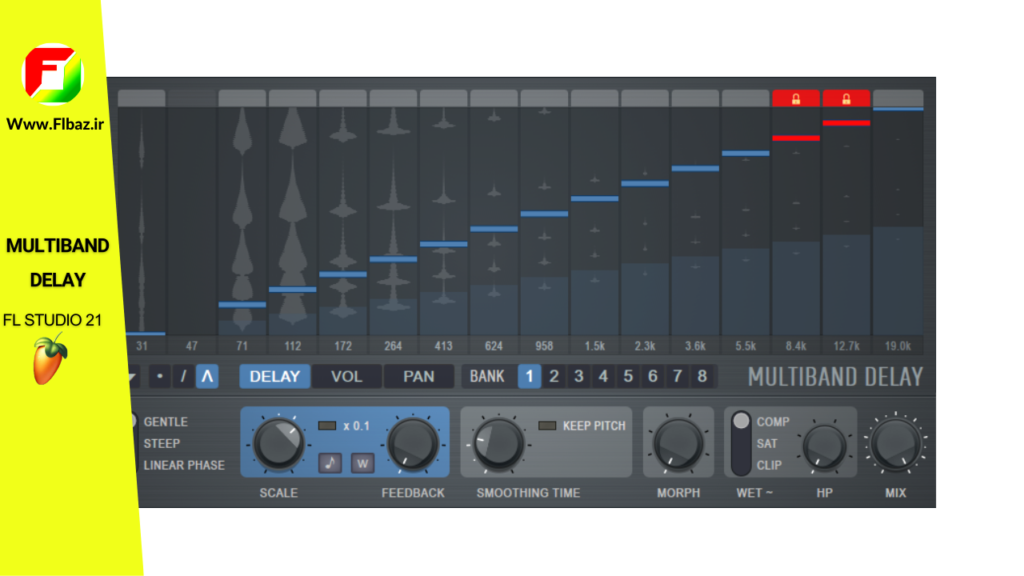
Task: Select bank 3
Action: 579,377
